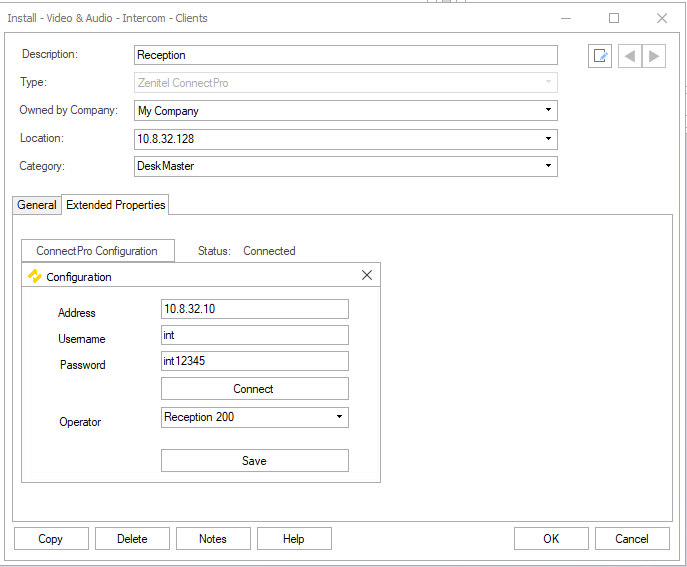Go to next record arrow

point(654,56)
